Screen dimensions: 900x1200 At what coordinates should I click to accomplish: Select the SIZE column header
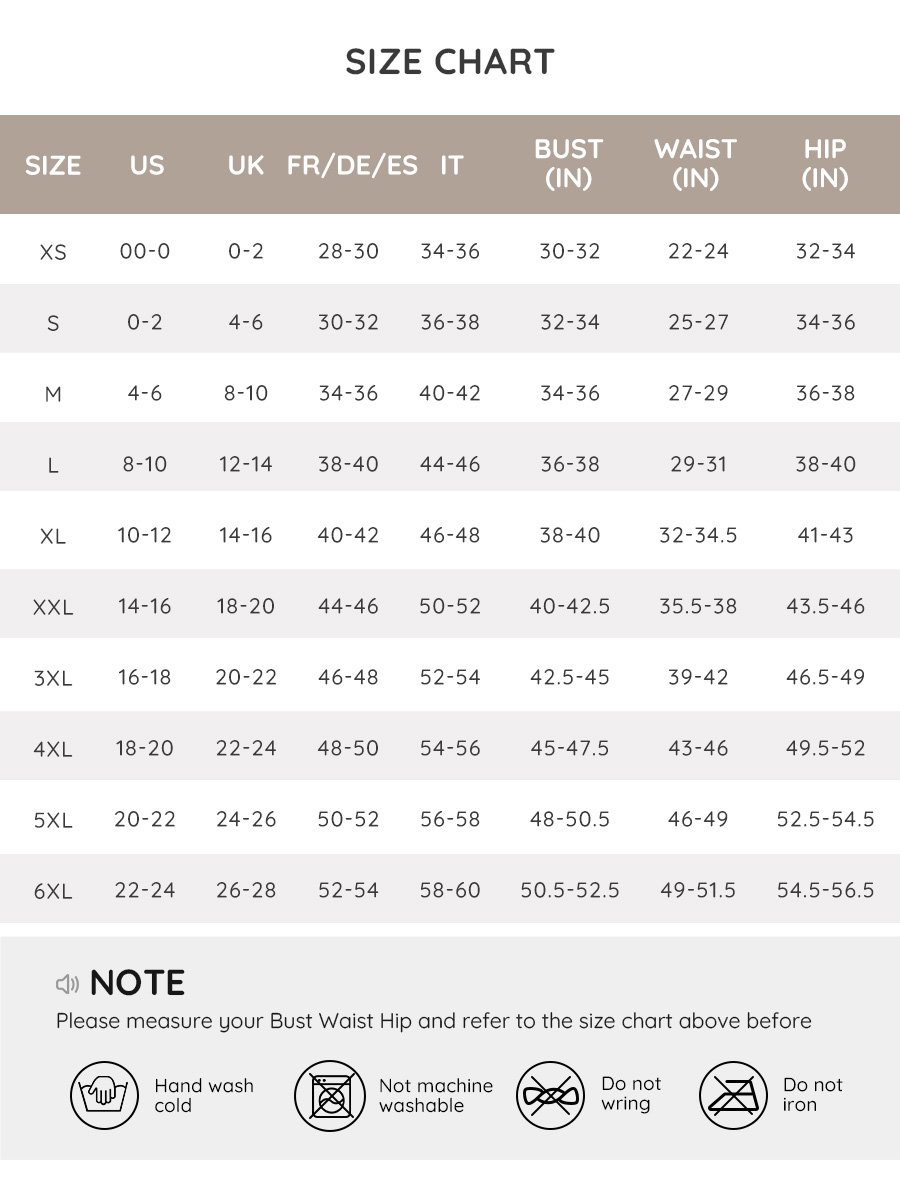pyautogui.click(x=53, y=165)
